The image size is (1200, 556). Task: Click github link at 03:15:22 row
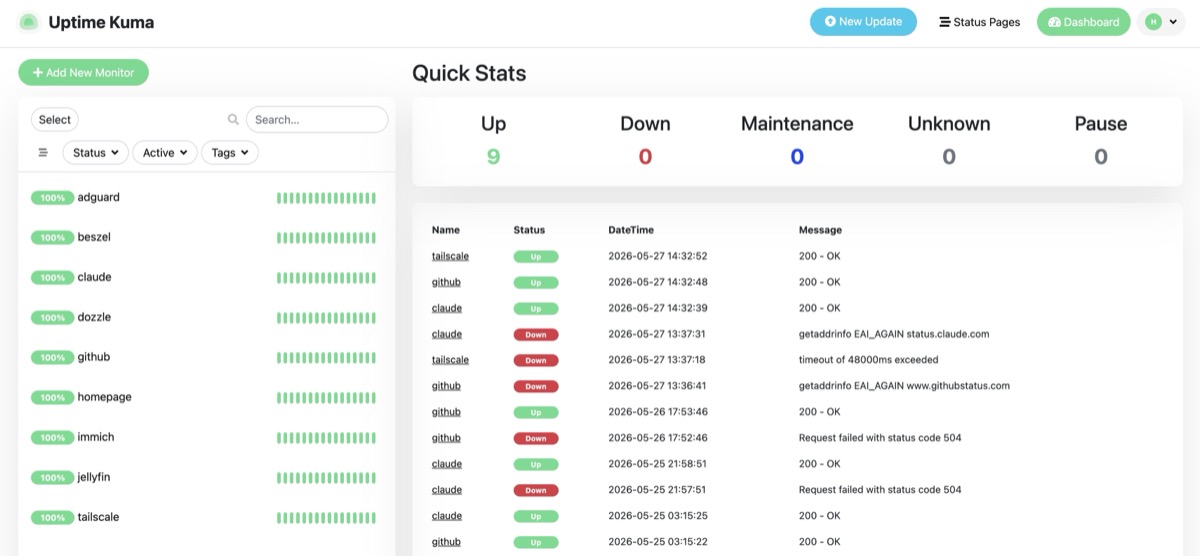(x=446, y=542)
